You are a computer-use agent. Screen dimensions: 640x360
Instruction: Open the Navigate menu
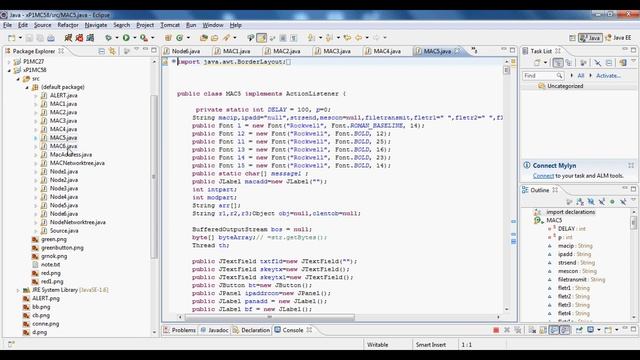coord(96,25)
